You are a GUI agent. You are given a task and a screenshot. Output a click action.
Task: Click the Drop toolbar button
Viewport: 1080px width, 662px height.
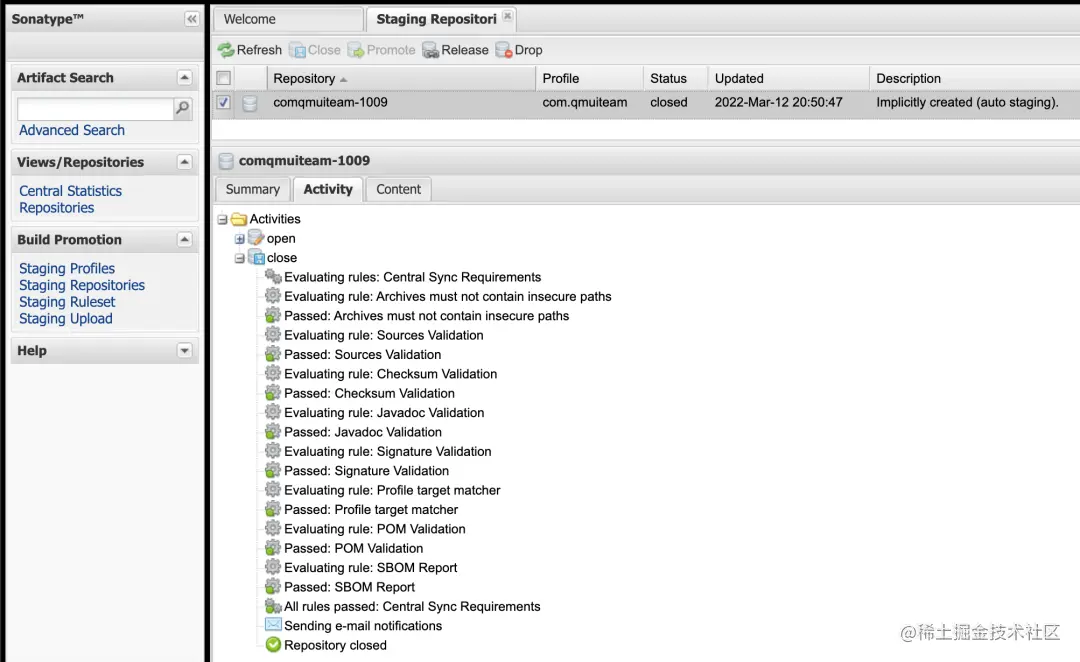tap(519, 50)
